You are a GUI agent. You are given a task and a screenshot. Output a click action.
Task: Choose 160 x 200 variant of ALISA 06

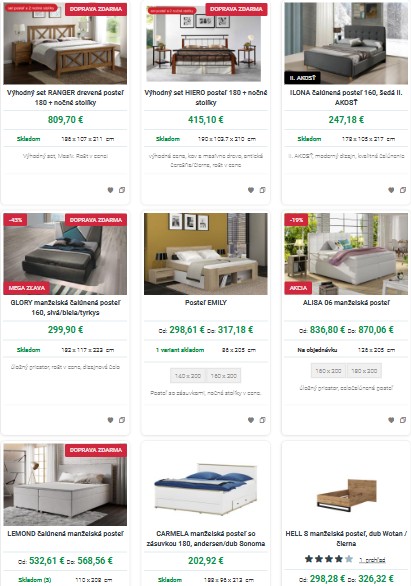click(x=328, y=371)
